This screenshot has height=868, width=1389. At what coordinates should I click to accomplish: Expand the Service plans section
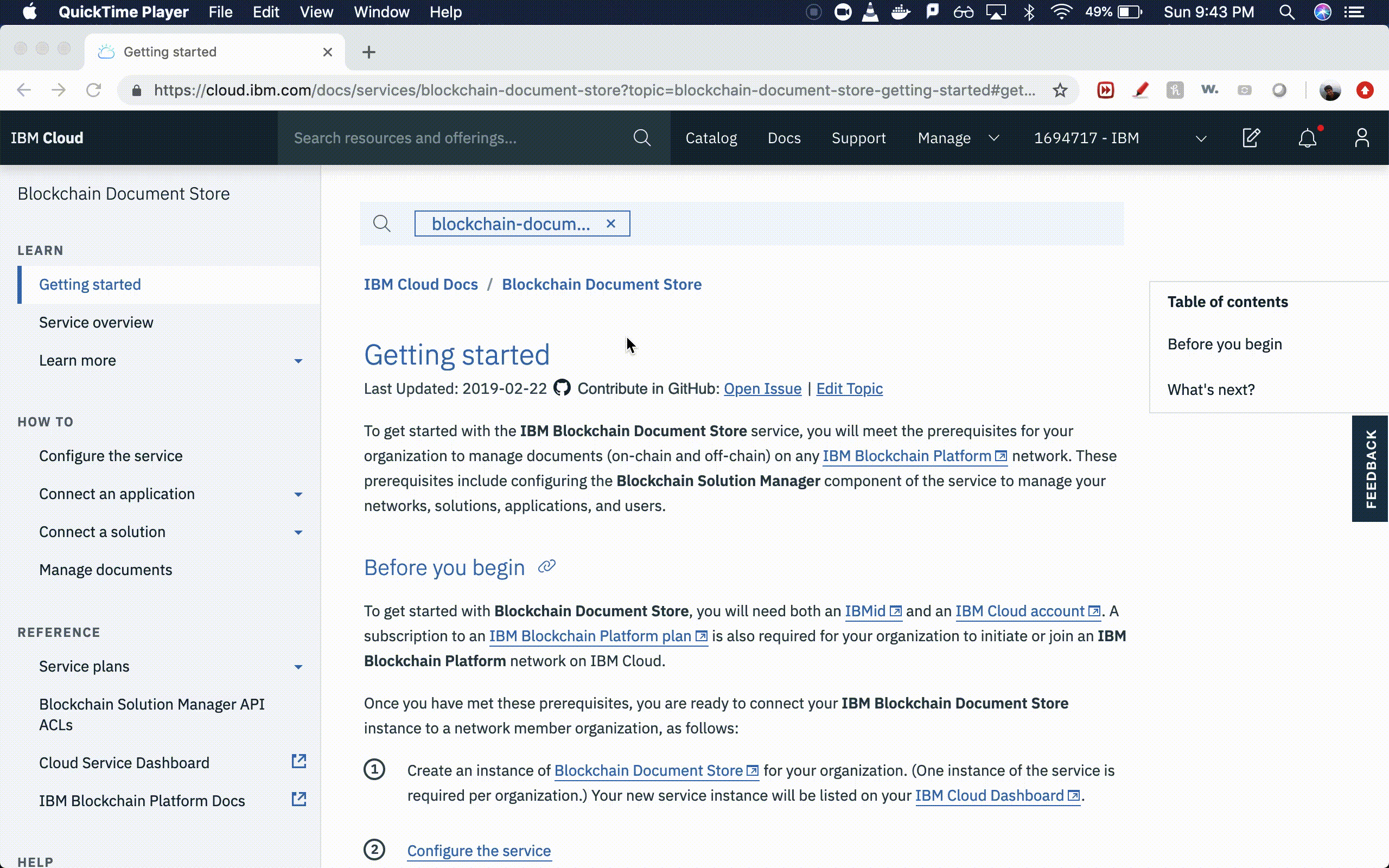[x=298, y=667]
